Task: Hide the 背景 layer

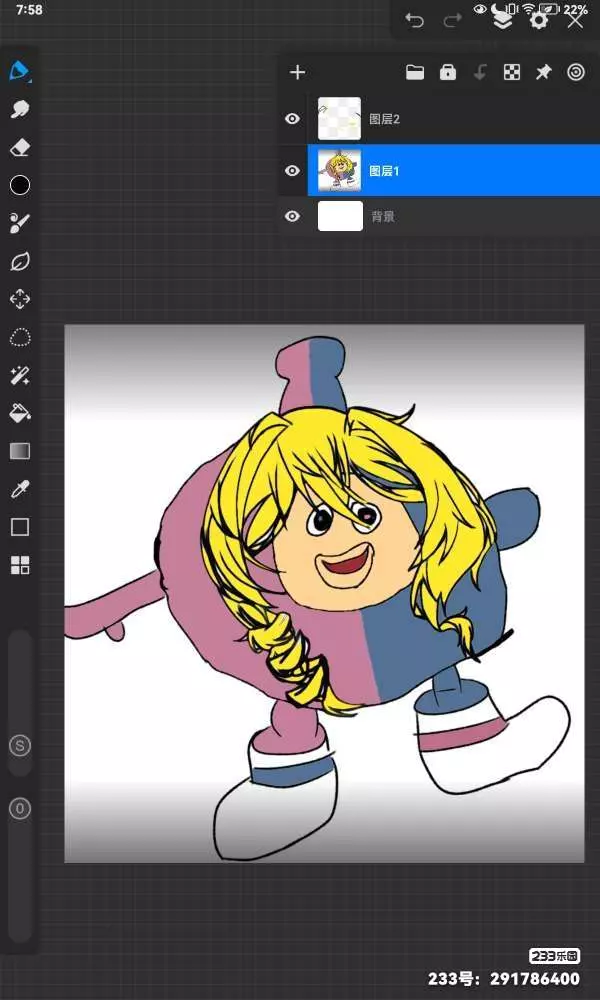Action: click(292, 216)
